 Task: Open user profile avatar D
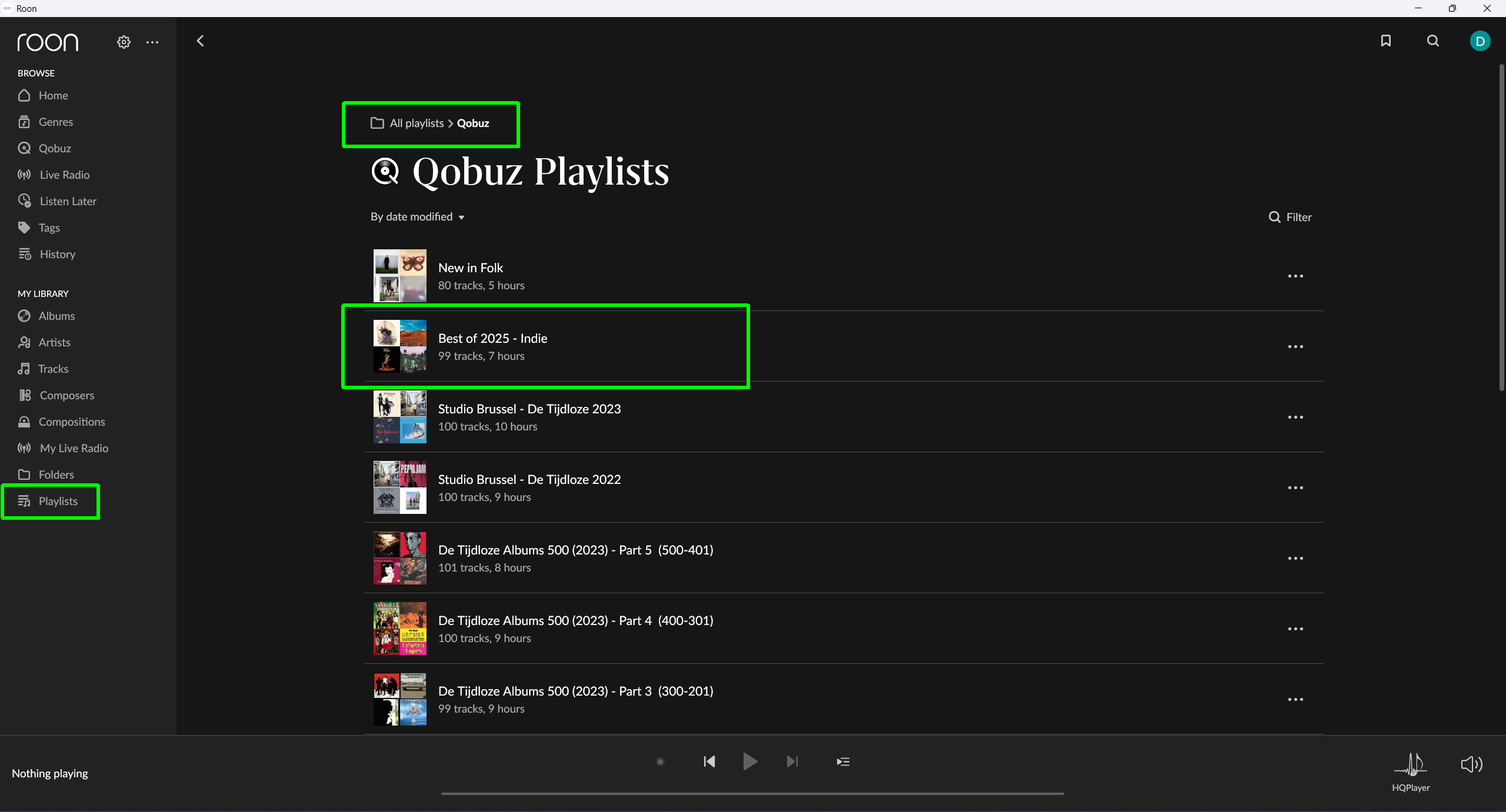pyautogui.click(x=1480, y=41)
